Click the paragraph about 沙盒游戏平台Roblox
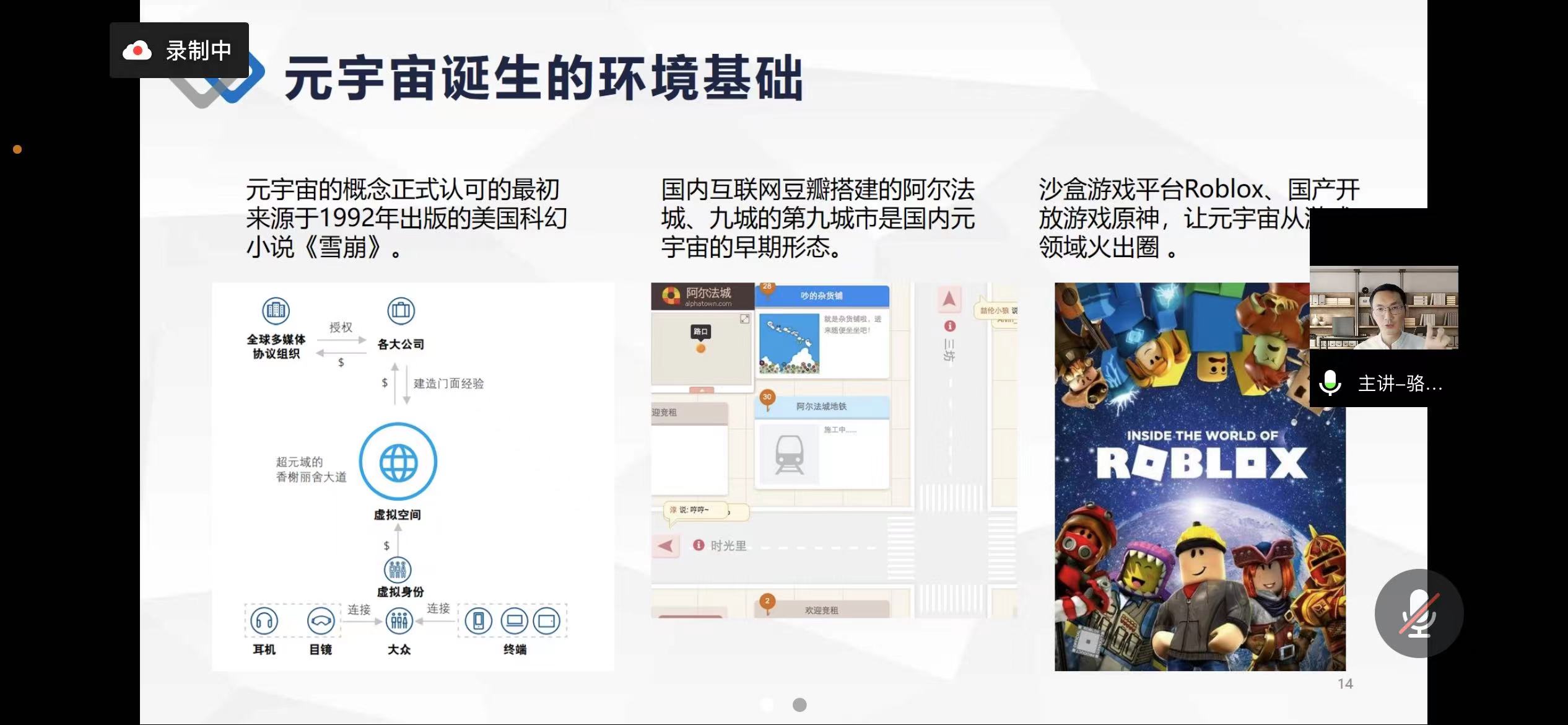 click(x=1199, y=218)
